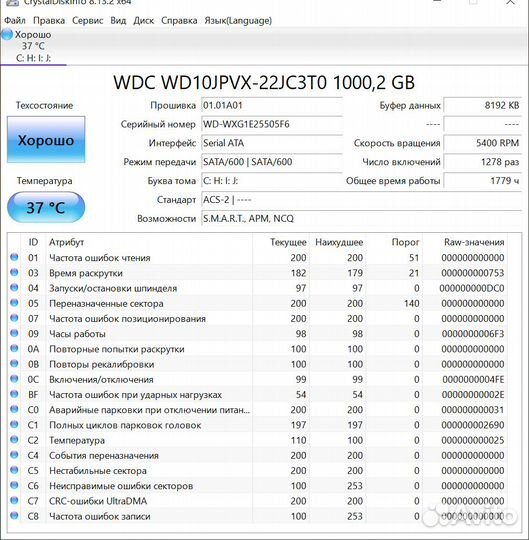Screen dimensions: 529x540
Task: Select attribute text Переназначенные сектора
Action: click(106, 303)
